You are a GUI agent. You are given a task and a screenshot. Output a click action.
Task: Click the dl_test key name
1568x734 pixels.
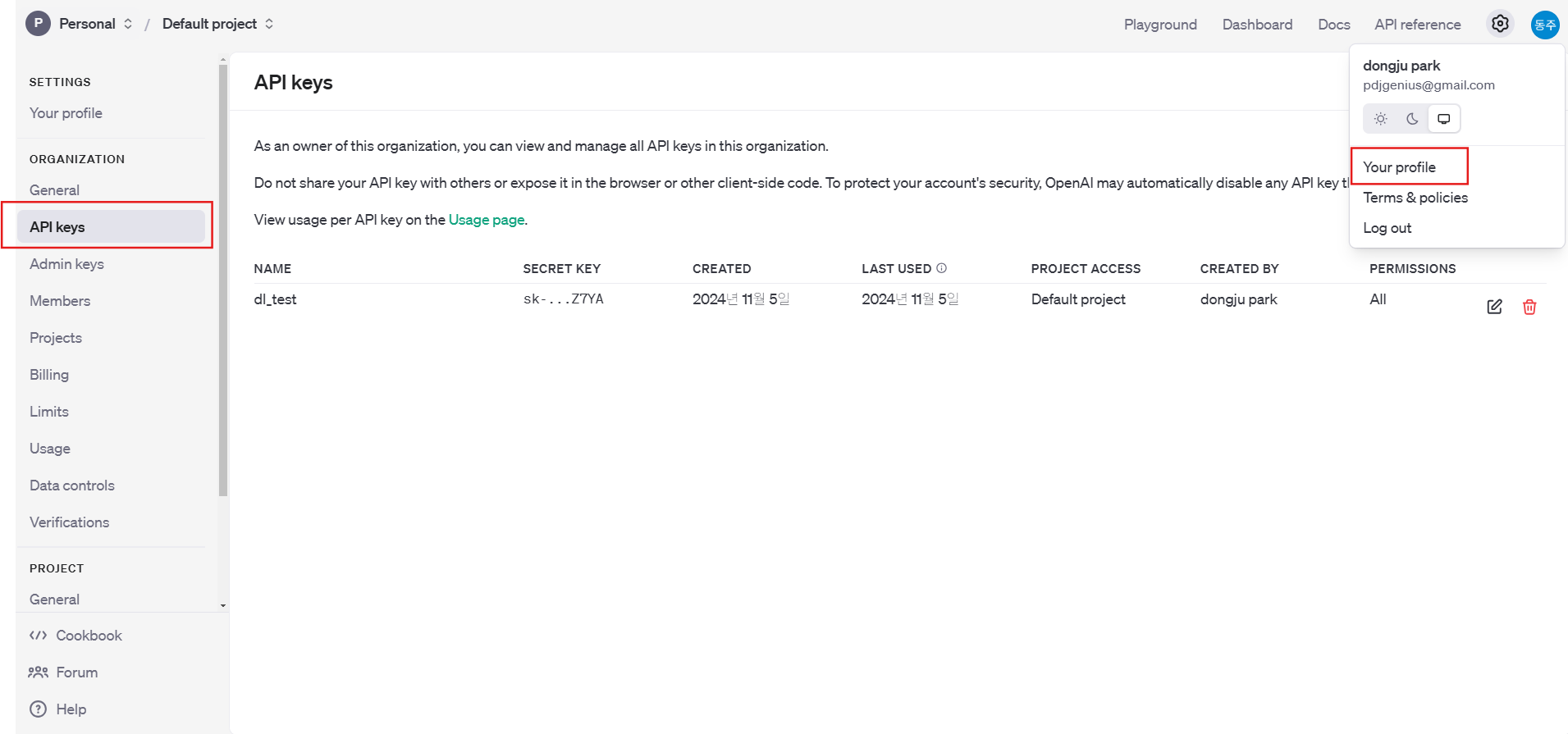pyautogui.click(x=275, y=299)
